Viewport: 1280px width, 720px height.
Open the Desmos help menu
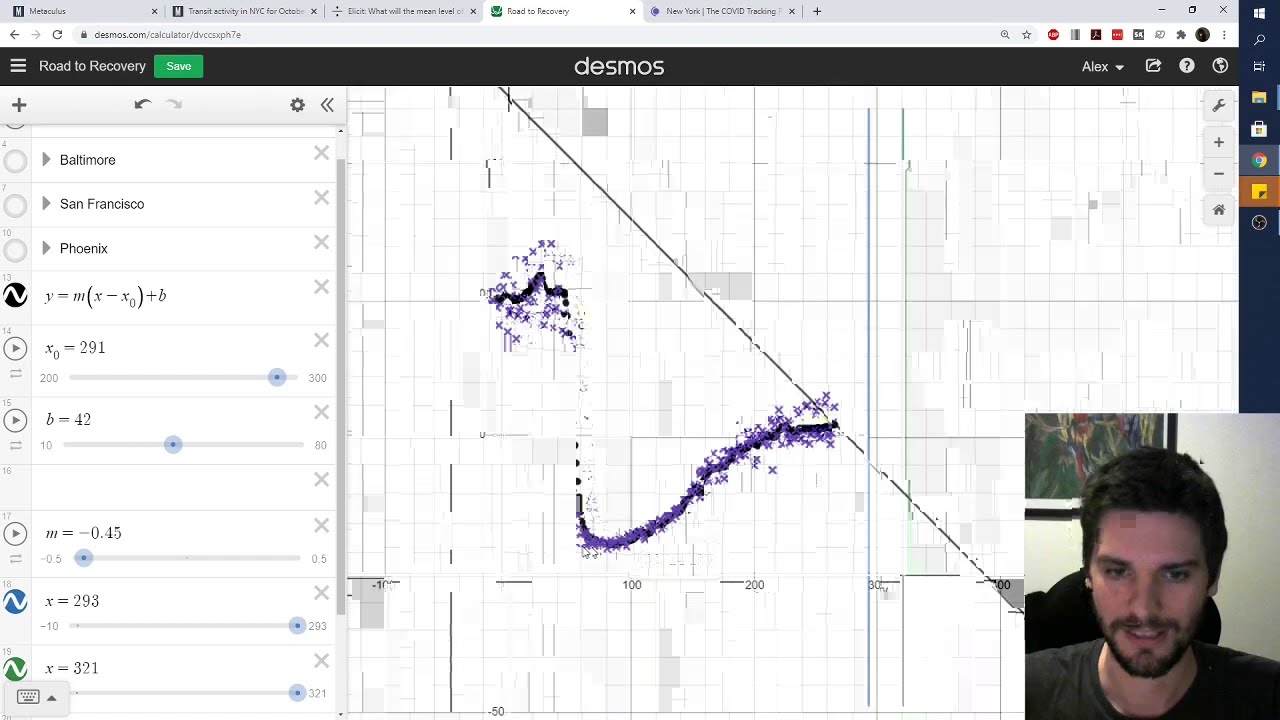coord(1187,66)
